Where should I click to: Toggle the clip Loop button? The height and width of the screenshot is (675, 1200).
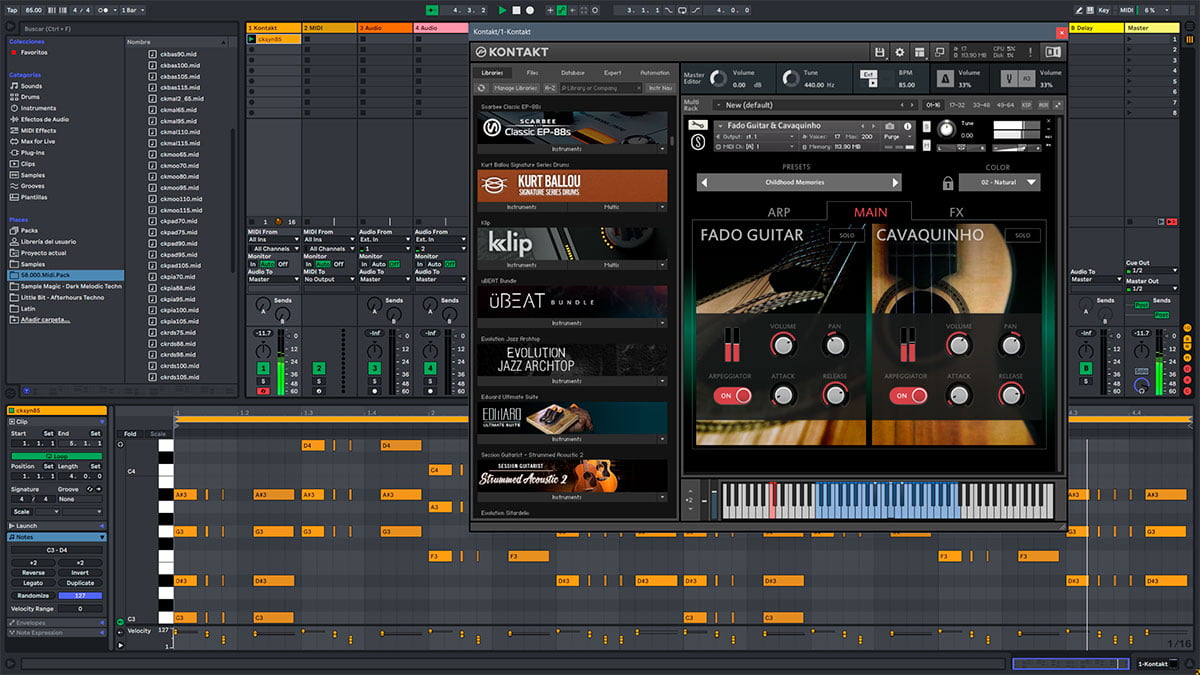click(x=57, y=456)
